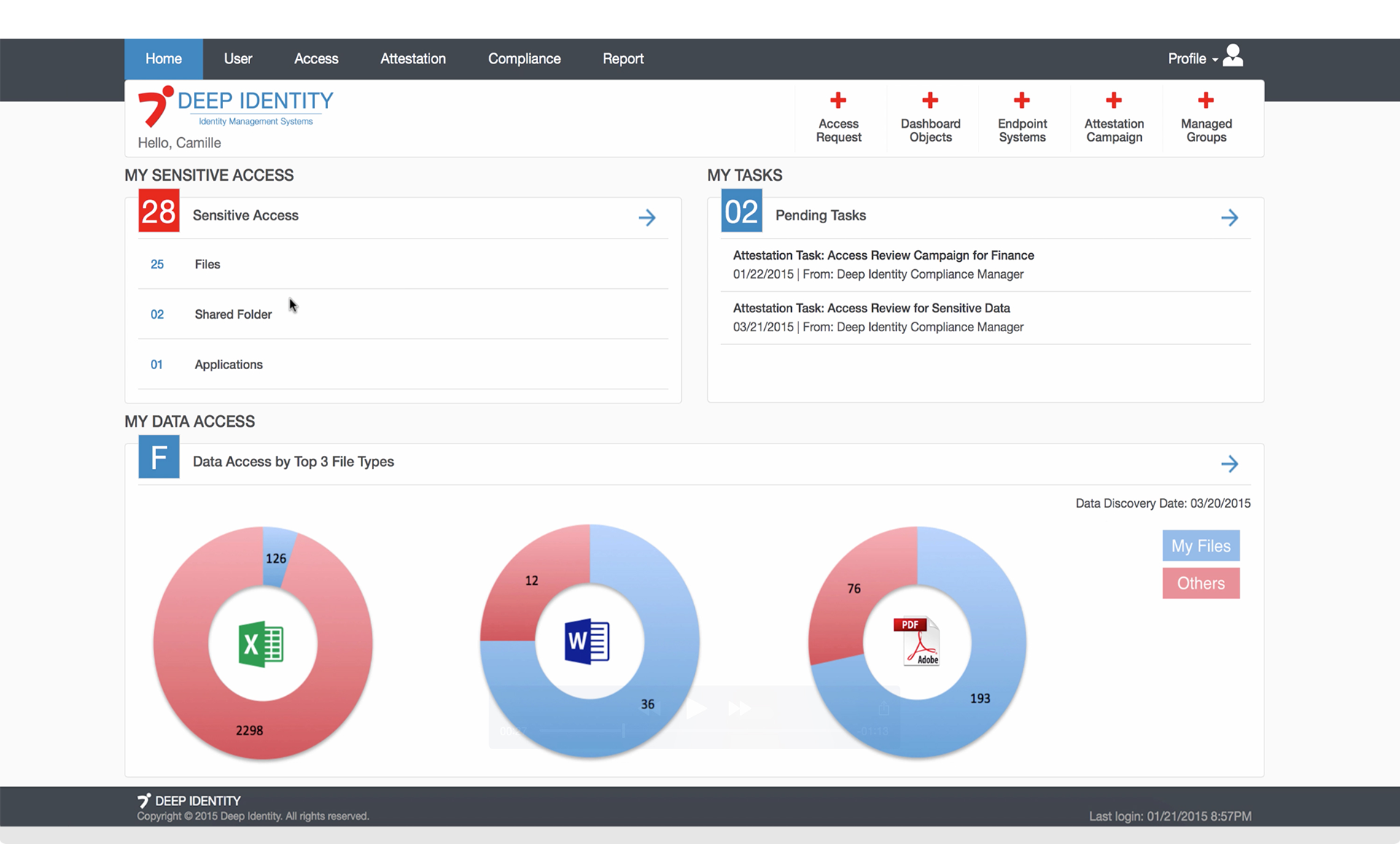Expand Data Access by File Types arrow
Viewport: 1400px width, 844px height.
click(x=1229, y=464)
